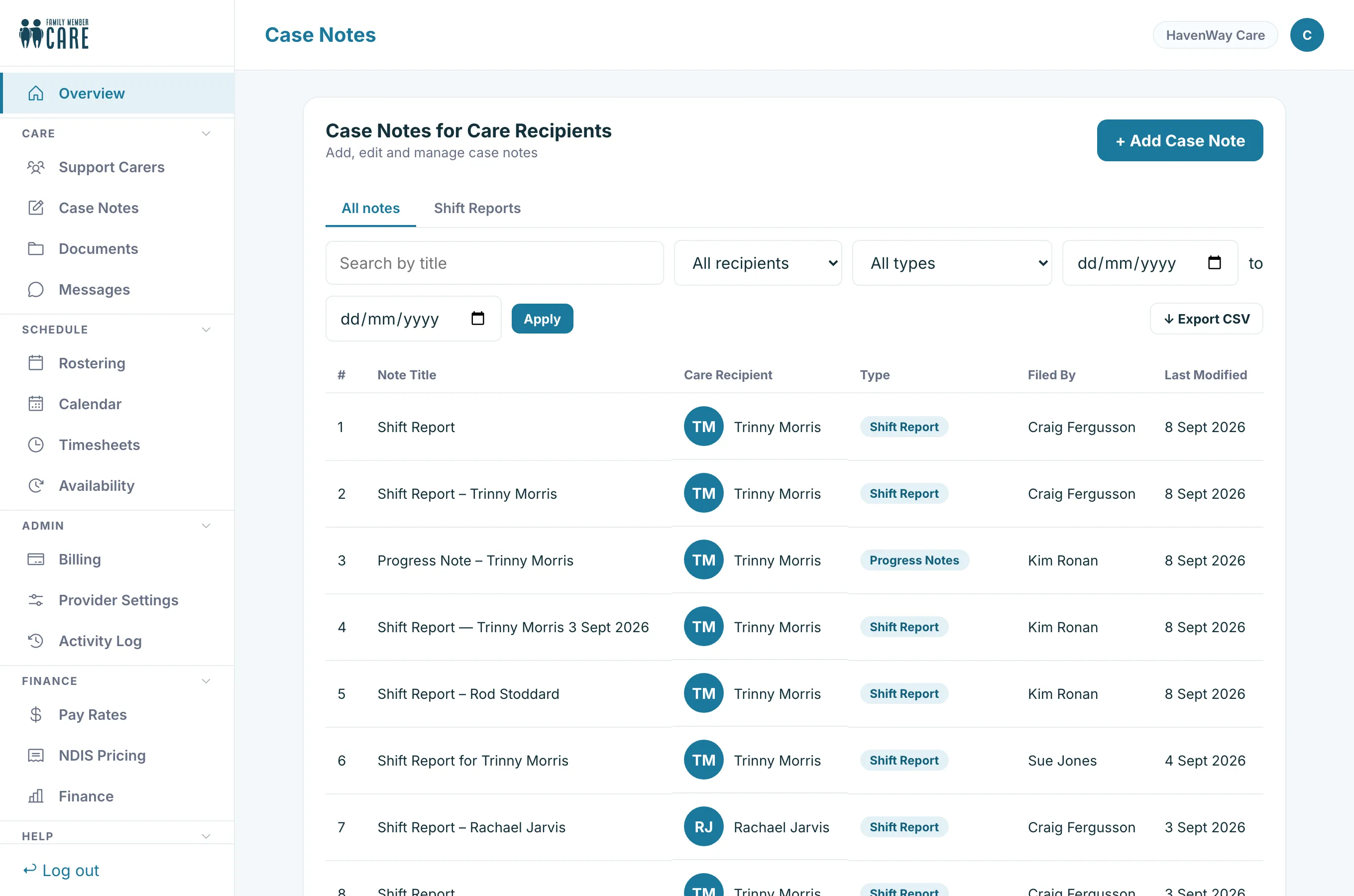Switch to the All notes tab
This screenshot has height=896, width=1354.
[370, 208]
